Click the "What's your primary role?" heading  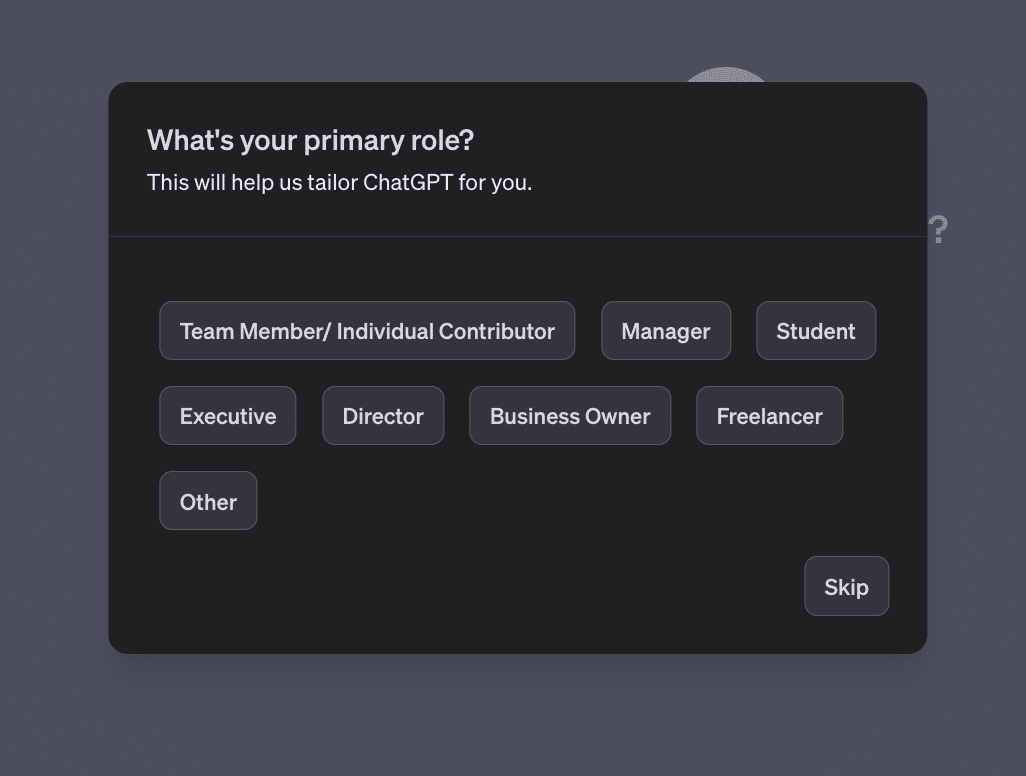[310, 140]
